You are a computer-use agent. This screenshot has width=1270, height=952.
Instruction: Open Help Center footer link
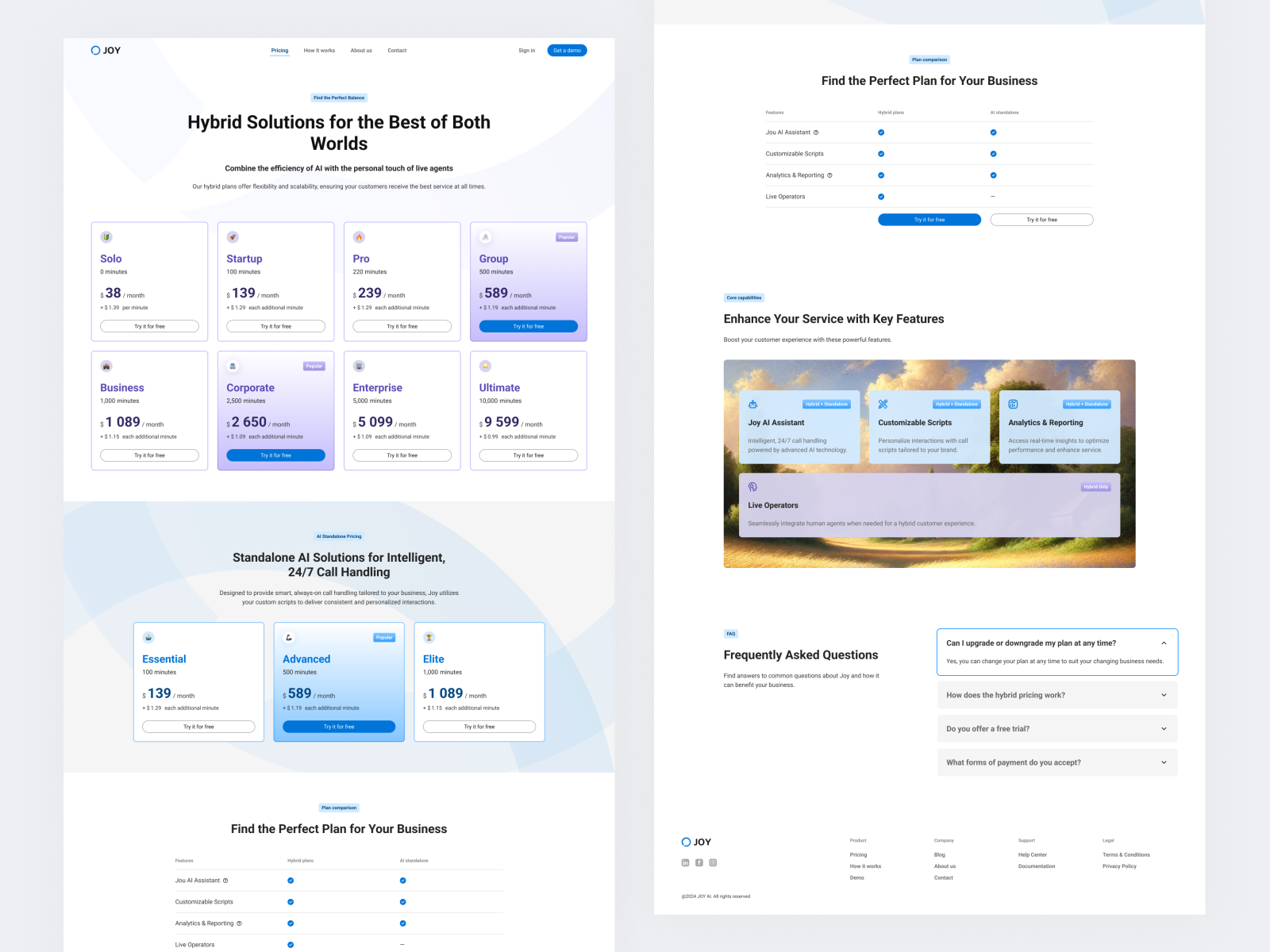pyautogui.click(x=1033, y=855)
